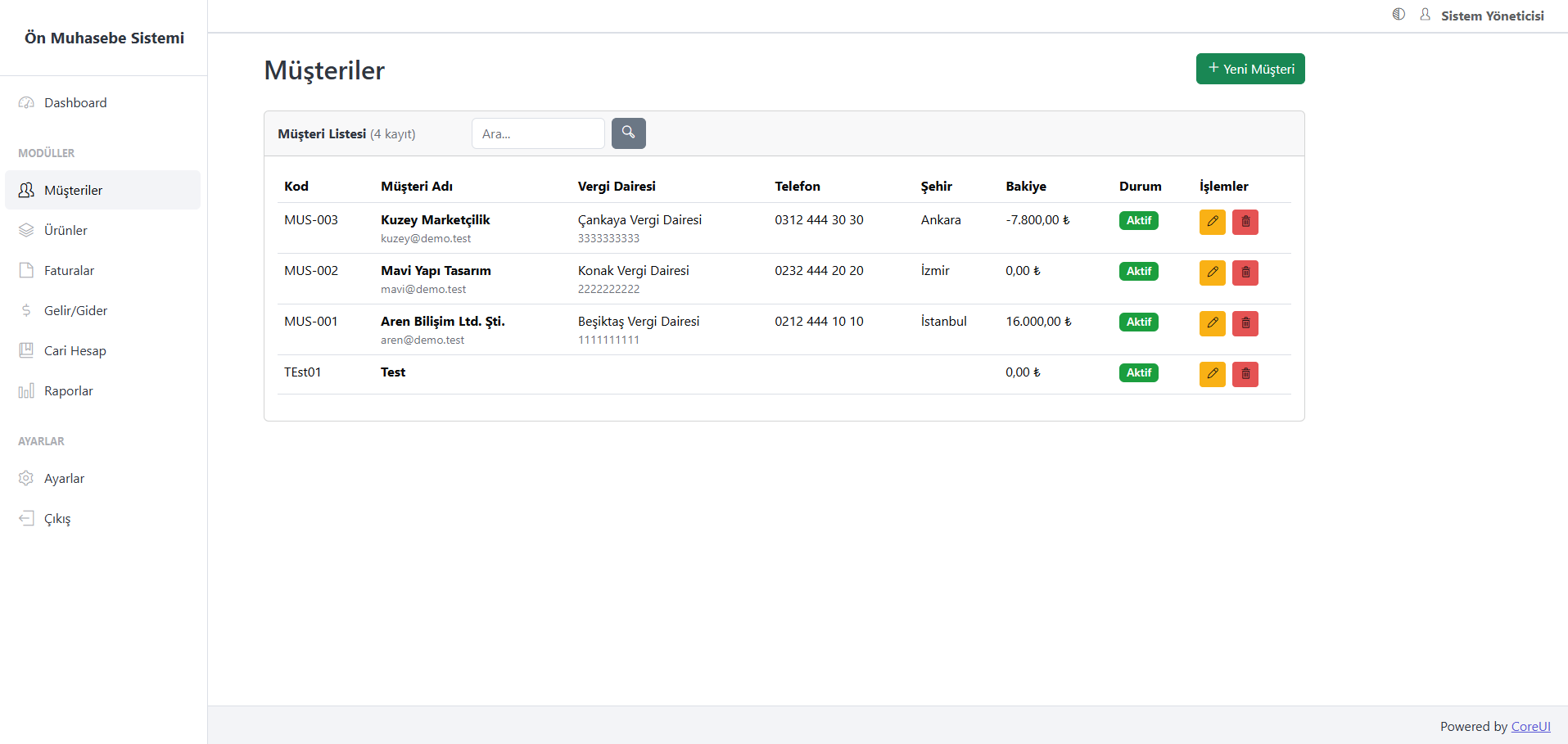Image resolution: width=1568 pixels, height=744 pixels.
Task: Focus the Ara... search field
Action: click(x=538, y=133)
